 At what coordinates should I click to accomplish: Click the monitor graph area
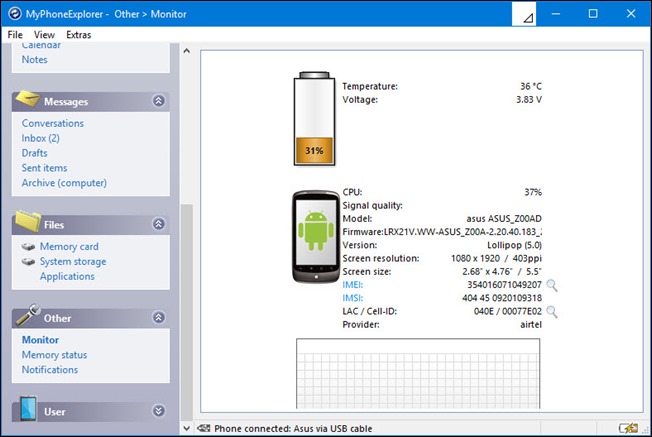point(418,373)
